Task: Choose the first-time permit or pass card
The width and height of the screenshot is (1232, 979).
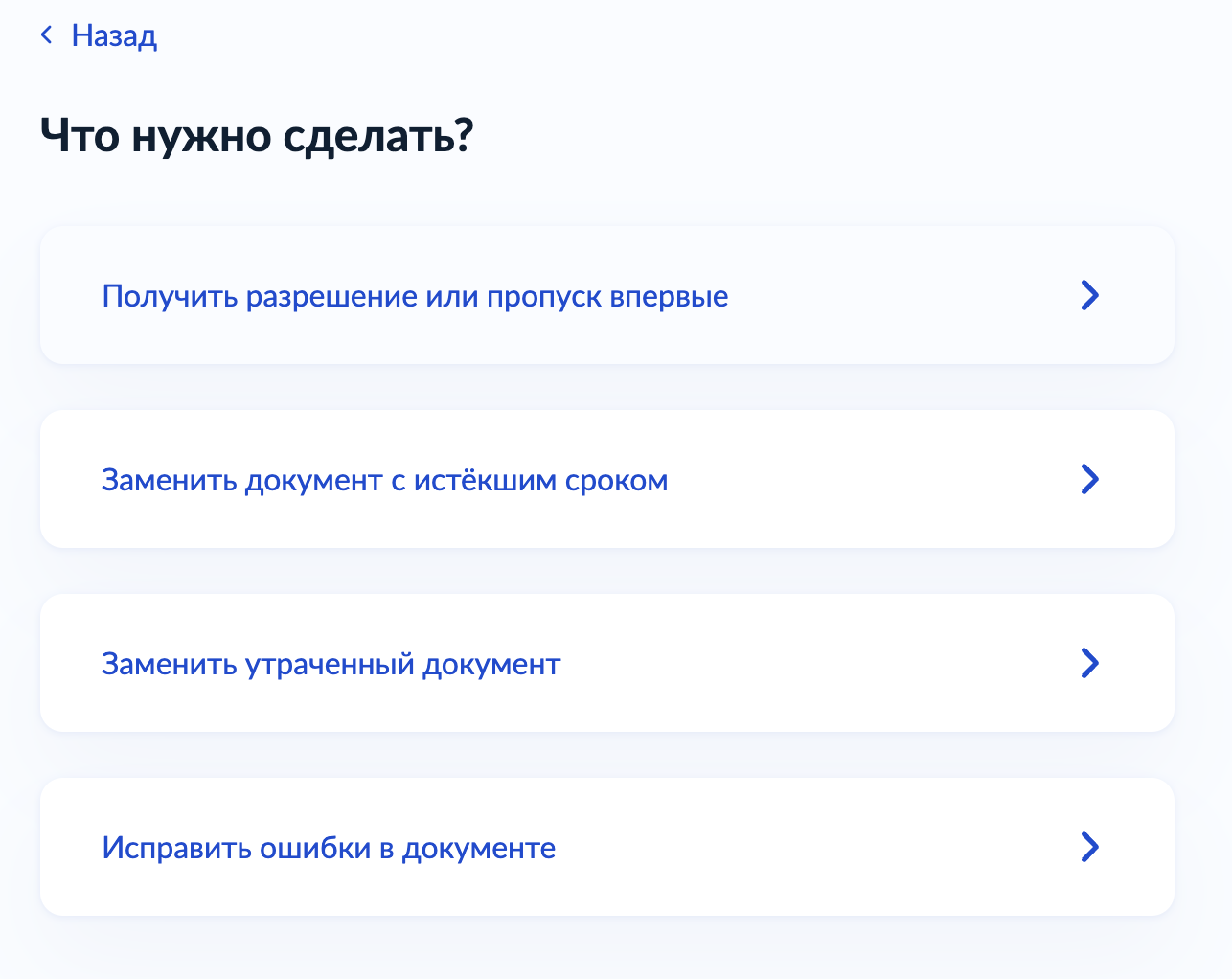Action: coord(606,295)
